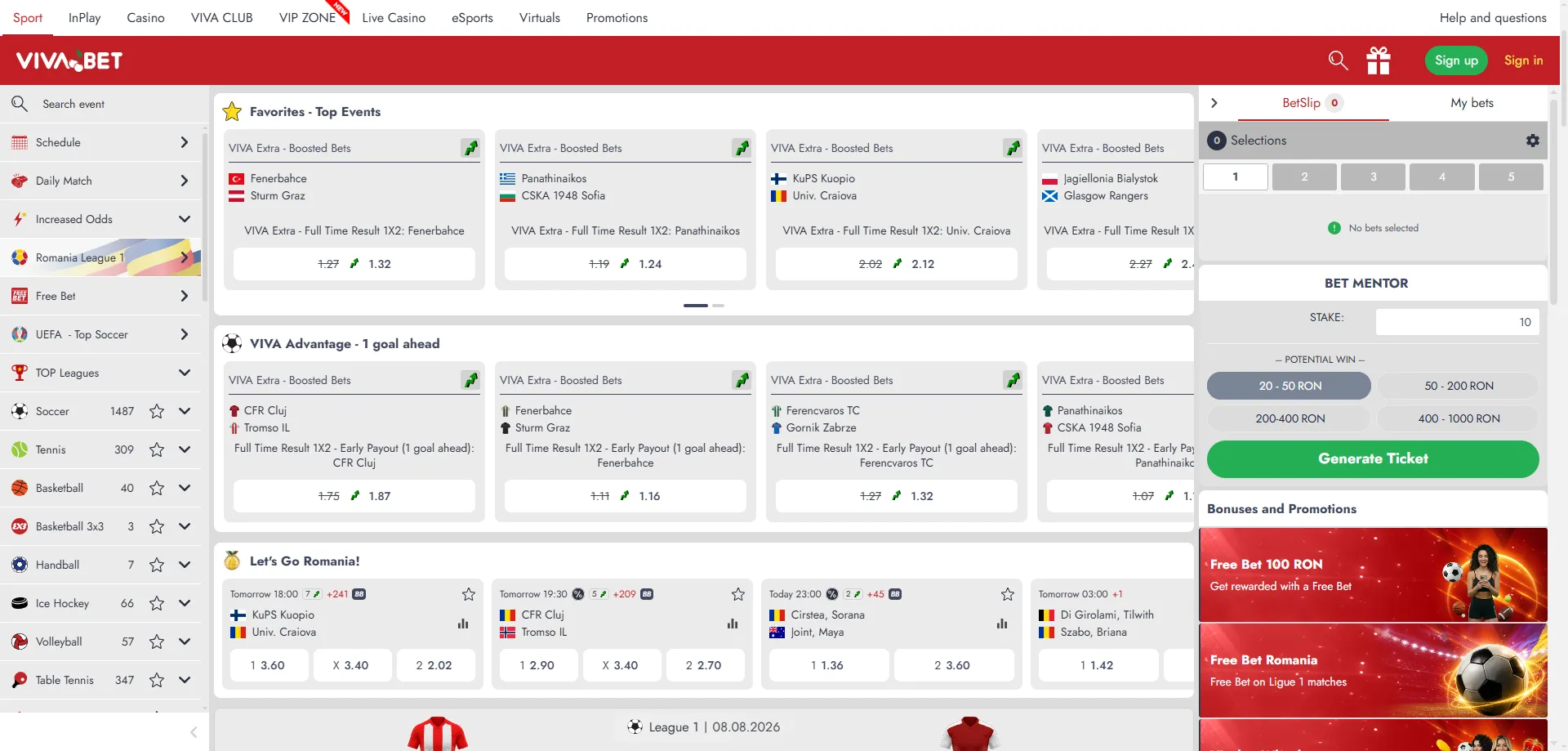
Task: Open stats for KuPS Kuopio match
Action: coord(463,624)
